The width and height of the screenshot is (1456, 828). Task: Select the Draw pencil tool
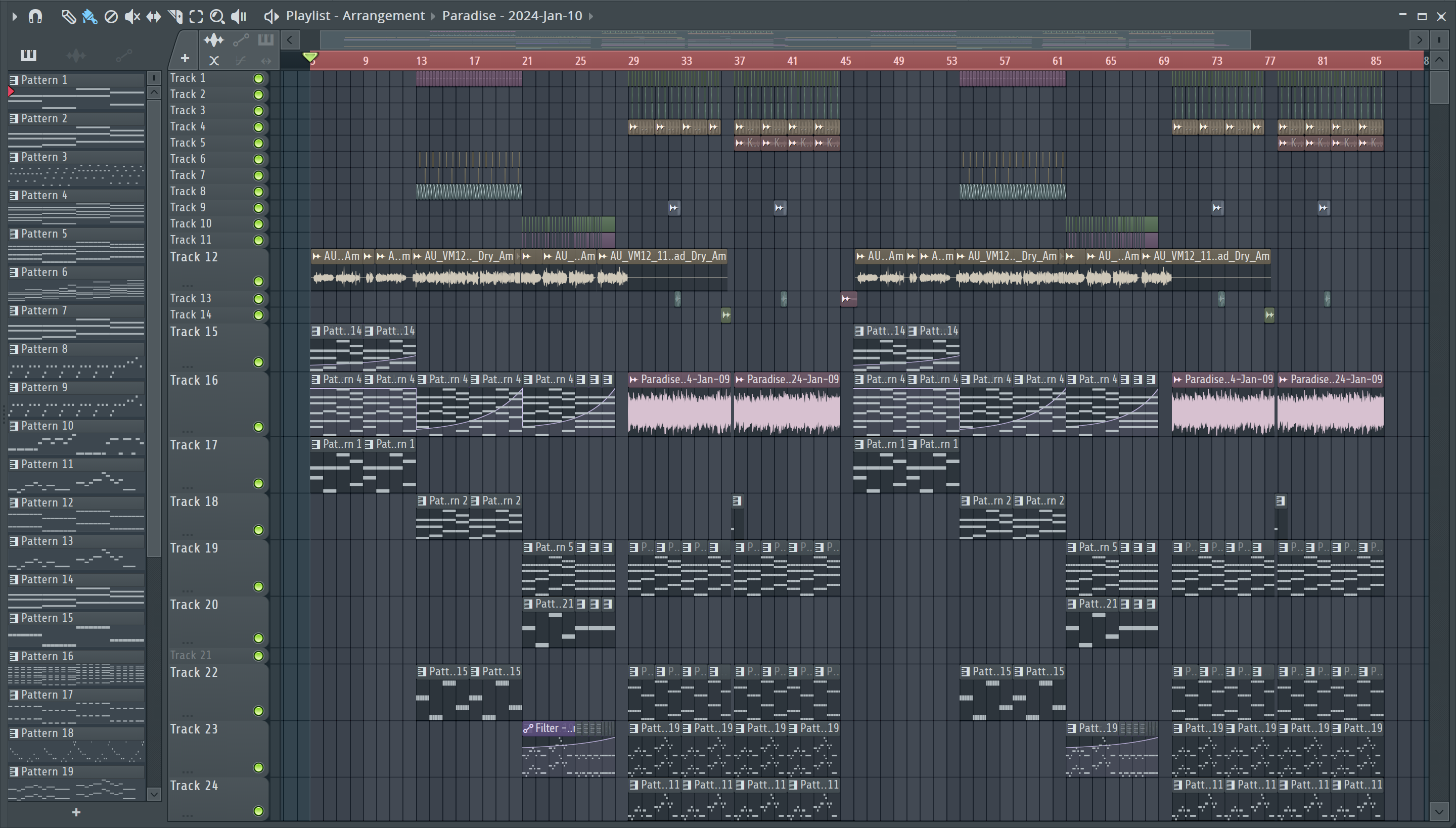68,17
